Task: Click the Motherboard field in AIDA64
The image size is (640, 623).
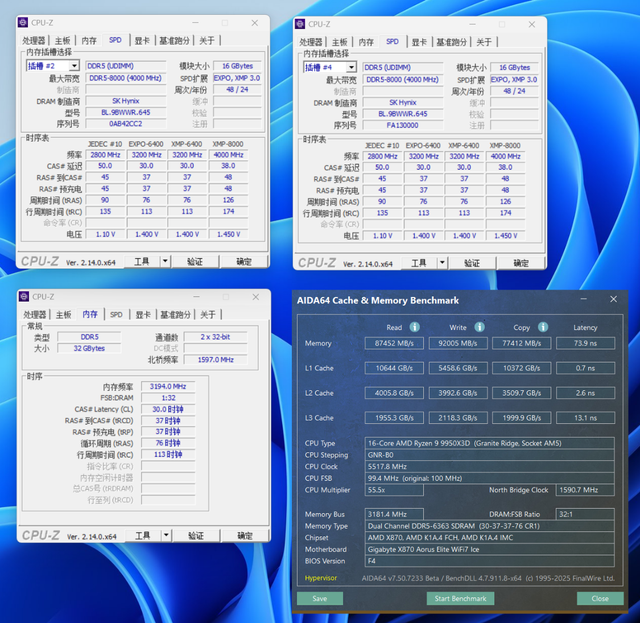Action: pyautogui.click(x=489, y=550)
